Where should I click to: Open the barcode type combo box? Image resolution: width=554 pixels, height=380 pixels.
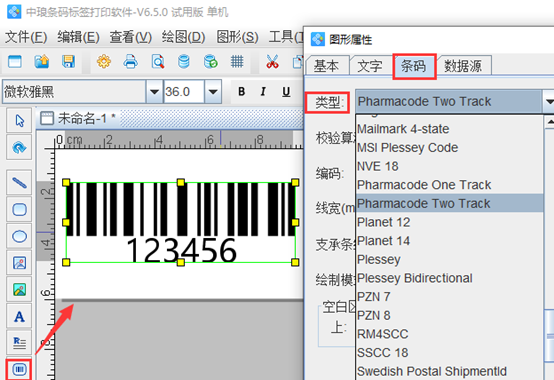455,102
